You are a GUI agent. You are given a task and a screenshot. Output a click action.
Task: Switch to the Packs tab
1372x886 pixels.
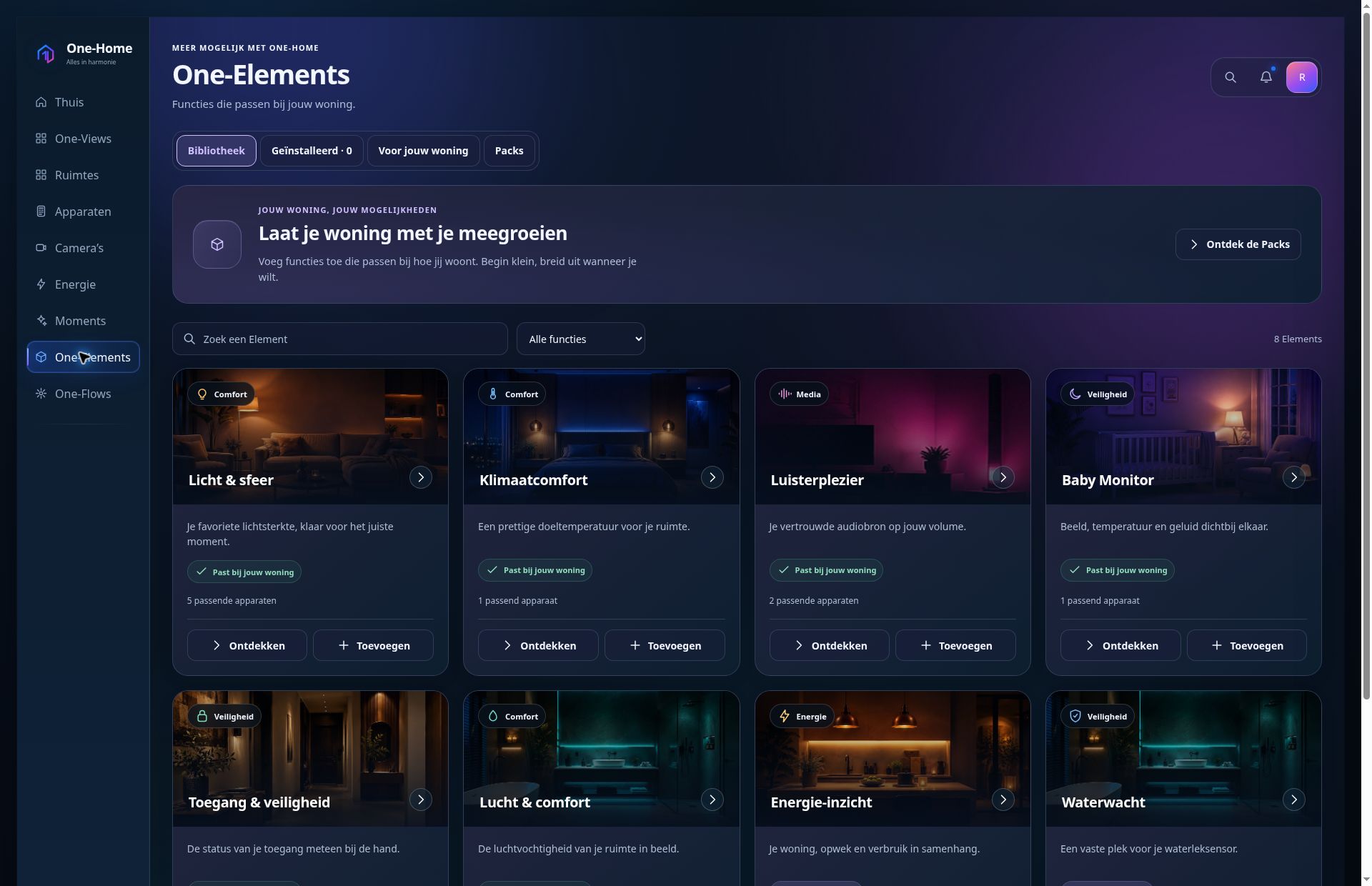[509, 151]
